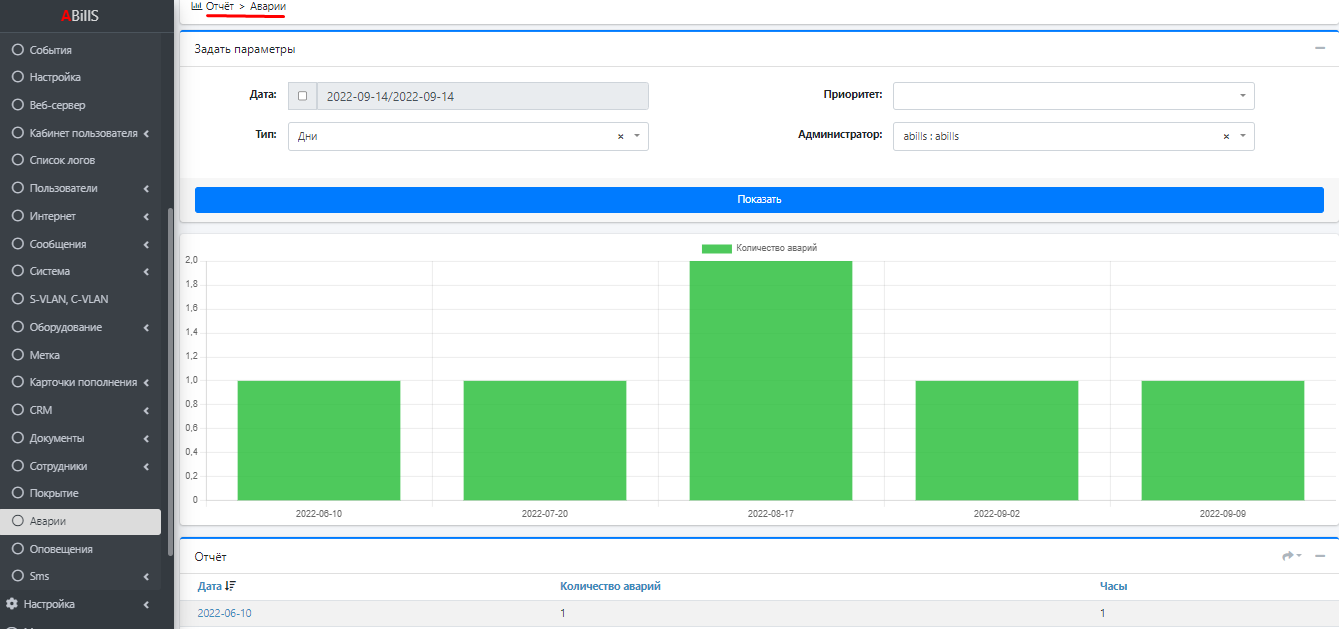
Task: Open export arrow in Отчёт panel
Action: point(1290,556)
